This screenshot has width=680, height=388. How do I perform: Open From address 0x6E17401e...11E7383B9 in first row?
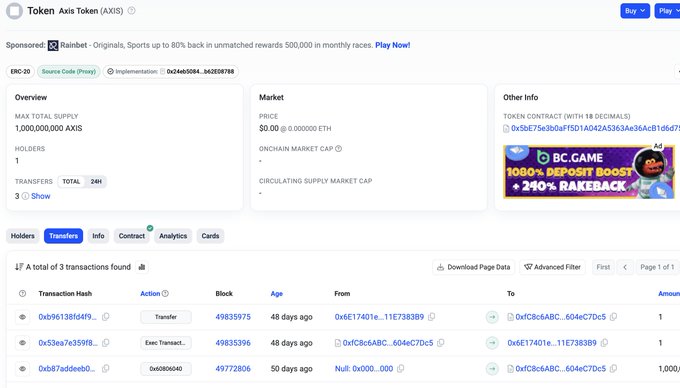[x=379, y=317]
